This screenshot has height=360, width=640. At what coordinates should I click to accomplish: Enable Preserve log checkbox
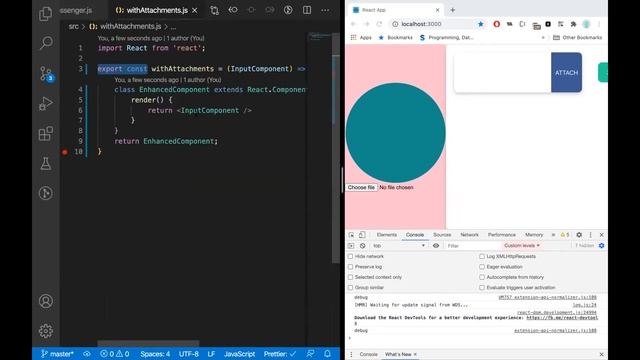point(350,267)
